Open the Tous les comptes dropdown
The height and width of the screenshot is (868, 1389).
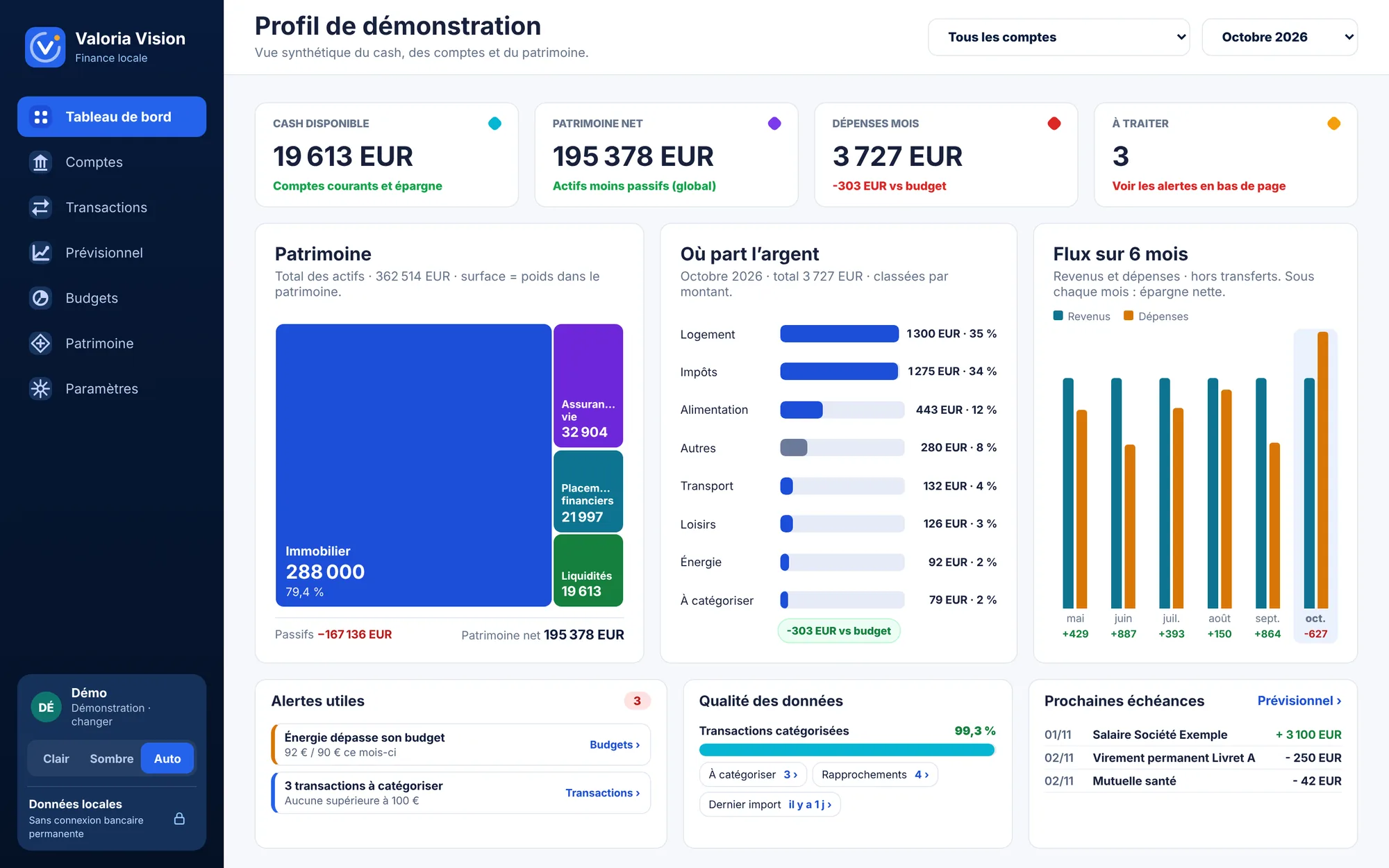tap(1058, 37)
